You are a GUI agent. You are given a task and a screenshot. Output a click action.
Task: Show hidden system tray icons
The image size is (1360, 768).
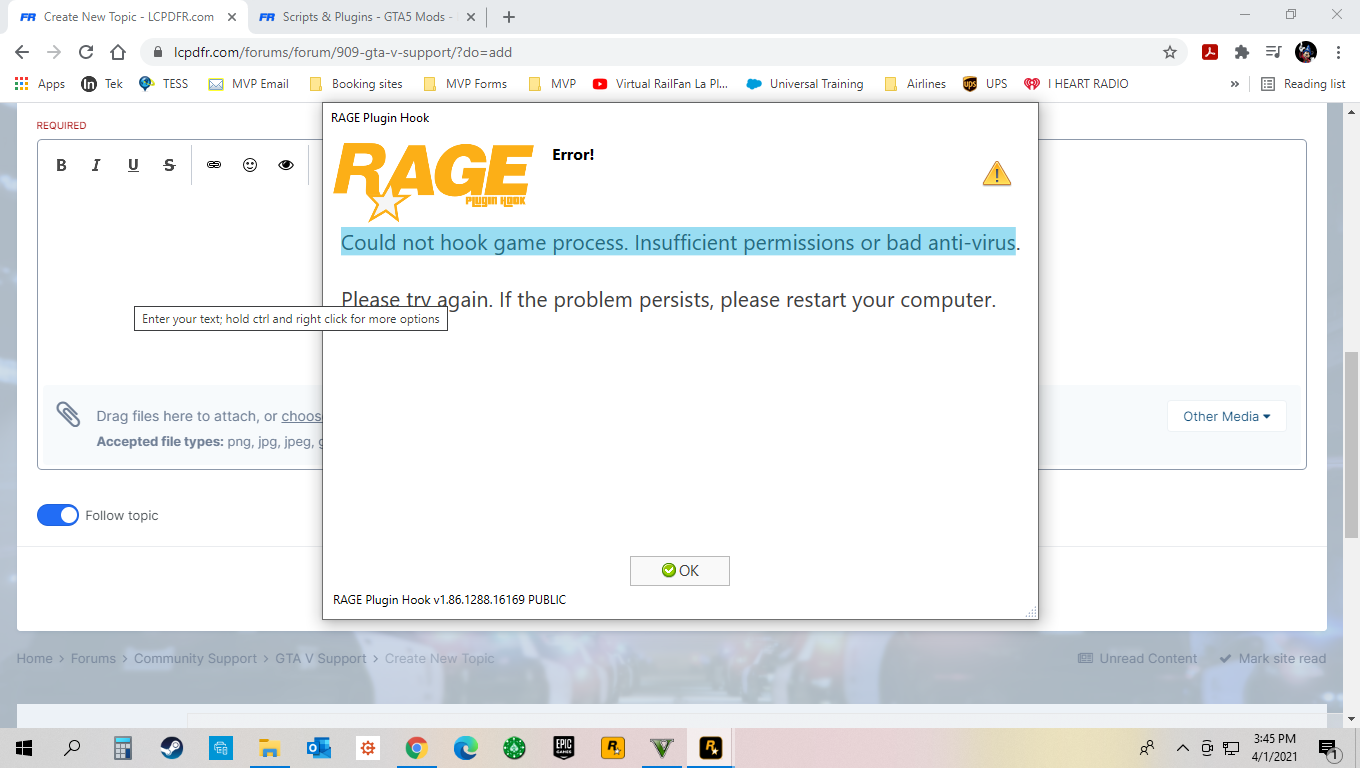tap(1183, 747)
